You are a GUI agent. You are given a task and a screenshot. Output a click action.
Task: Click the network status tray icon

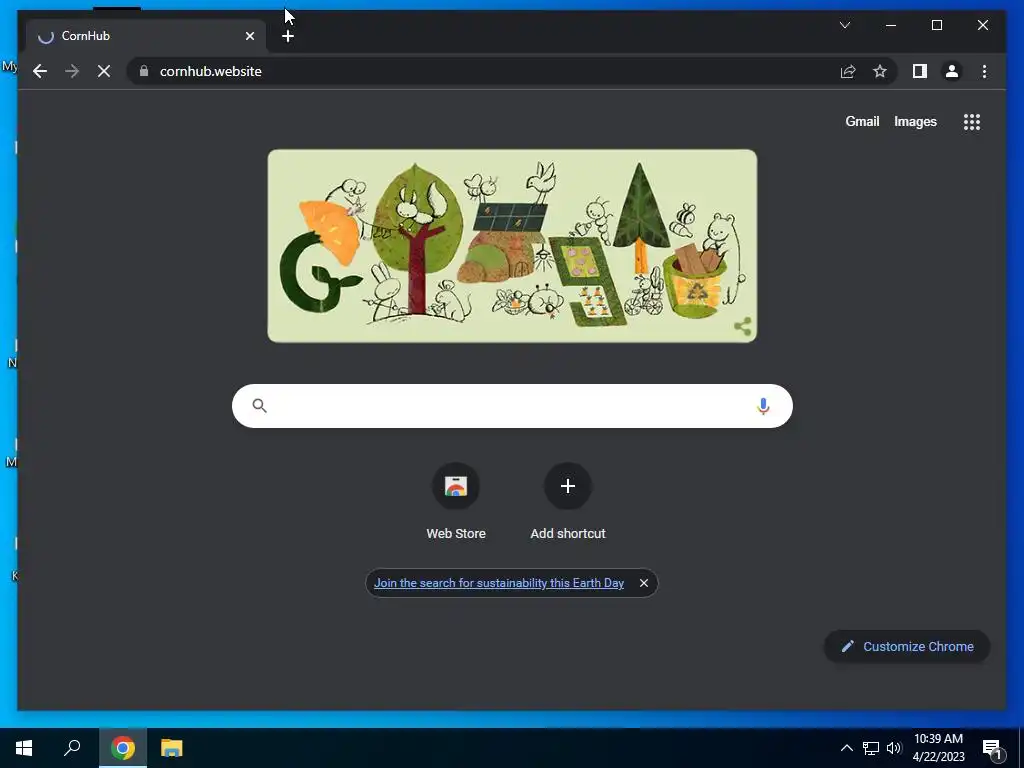tap(871, 748)
